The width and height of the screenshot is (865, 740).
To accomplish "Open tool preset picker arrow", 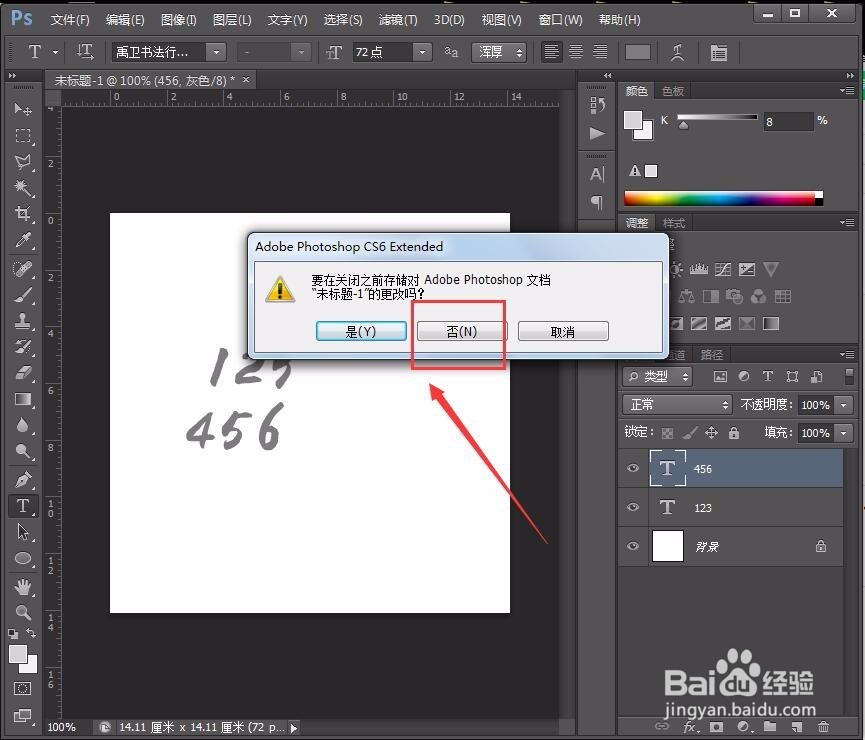I will point(55,52).
